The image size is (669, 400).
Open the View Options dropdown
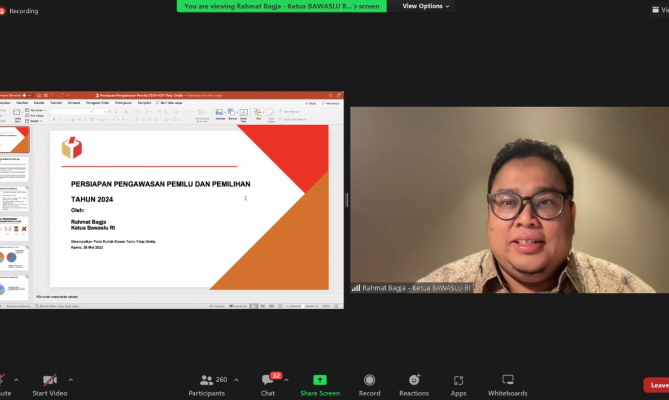click(x=425, y=6)
